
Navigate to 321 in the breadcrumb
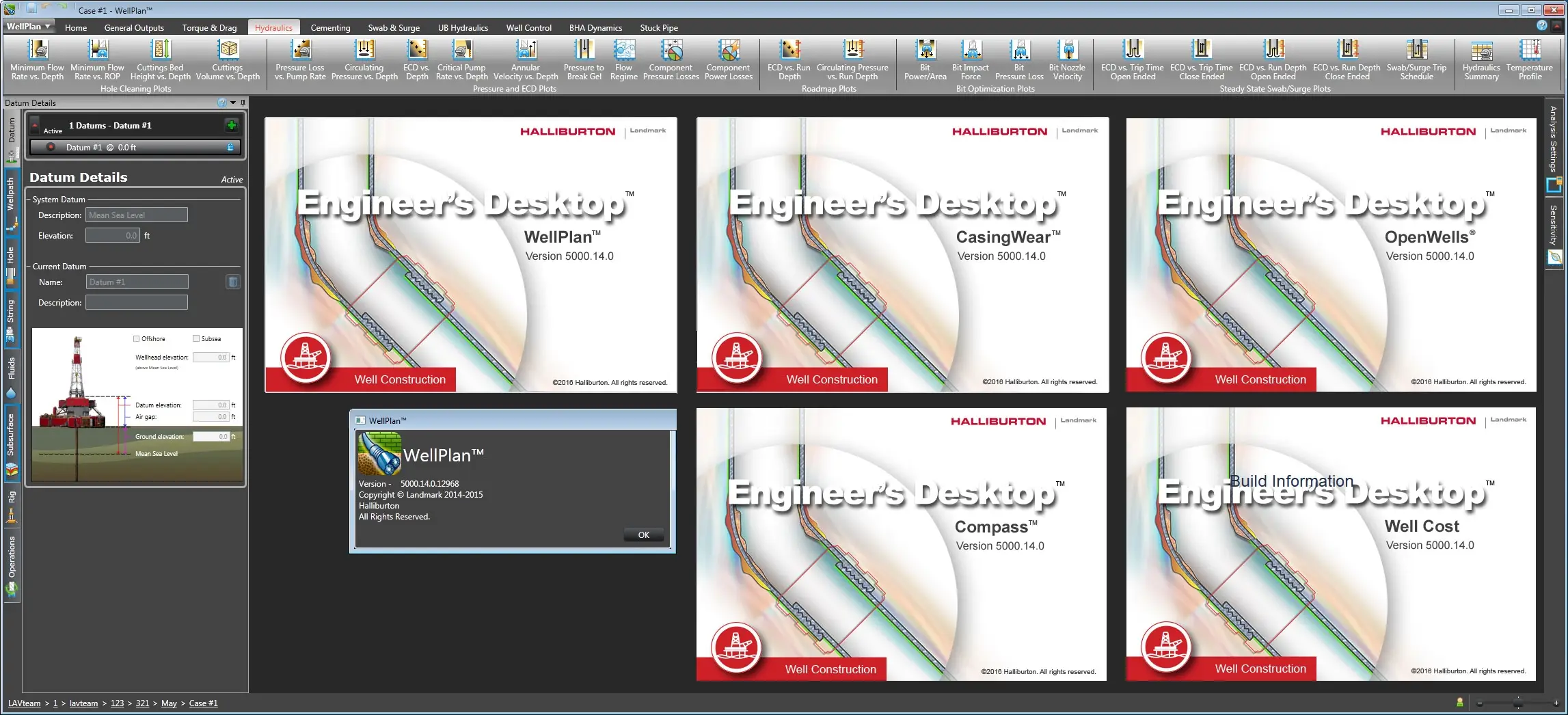pos(142,703)
